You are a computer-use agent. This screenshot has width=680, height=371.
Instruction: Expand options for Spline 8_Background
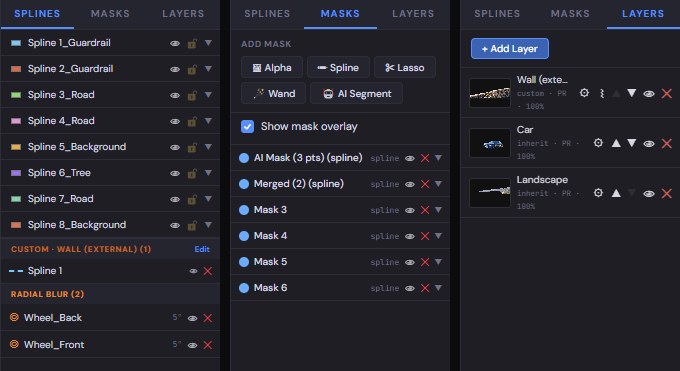click(x=208, y=225)
